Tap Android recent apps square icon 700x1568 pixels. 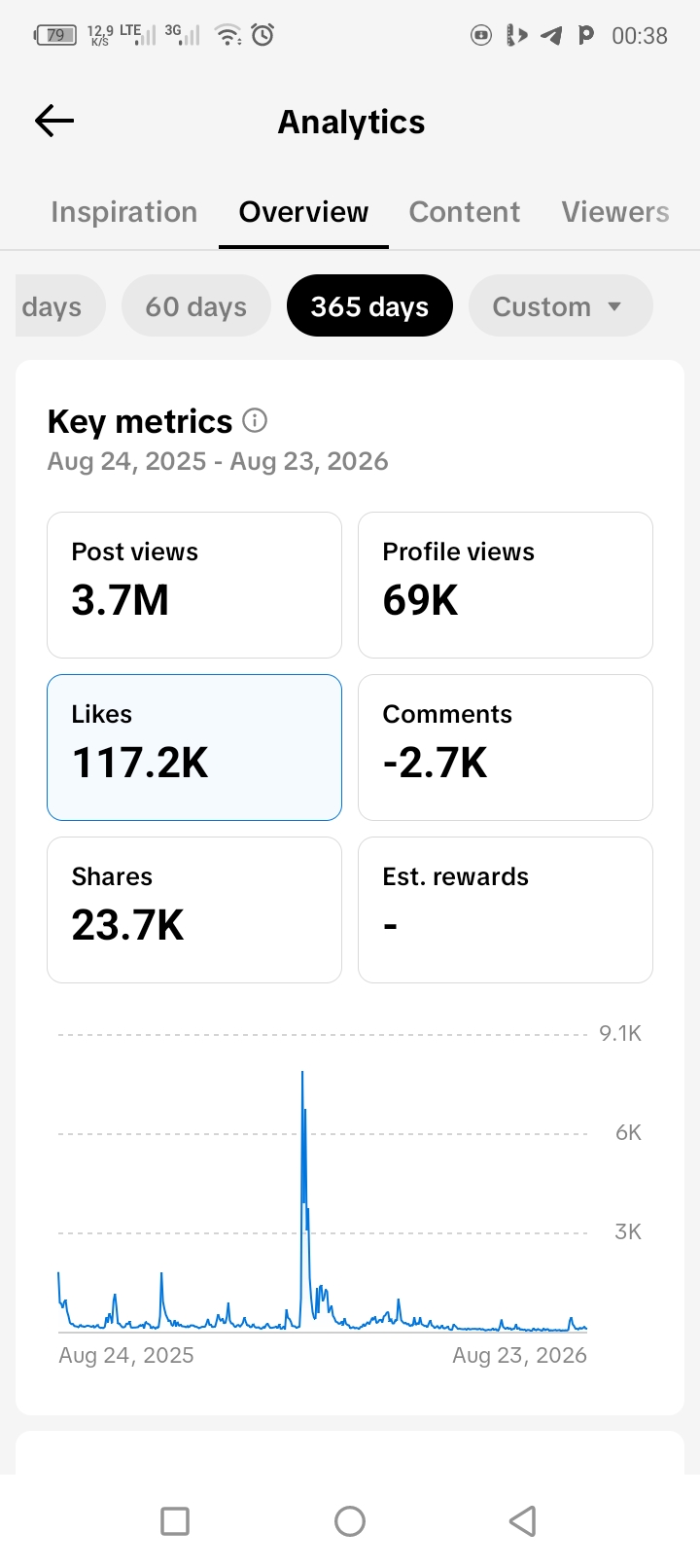click(x=175, y=1521)
